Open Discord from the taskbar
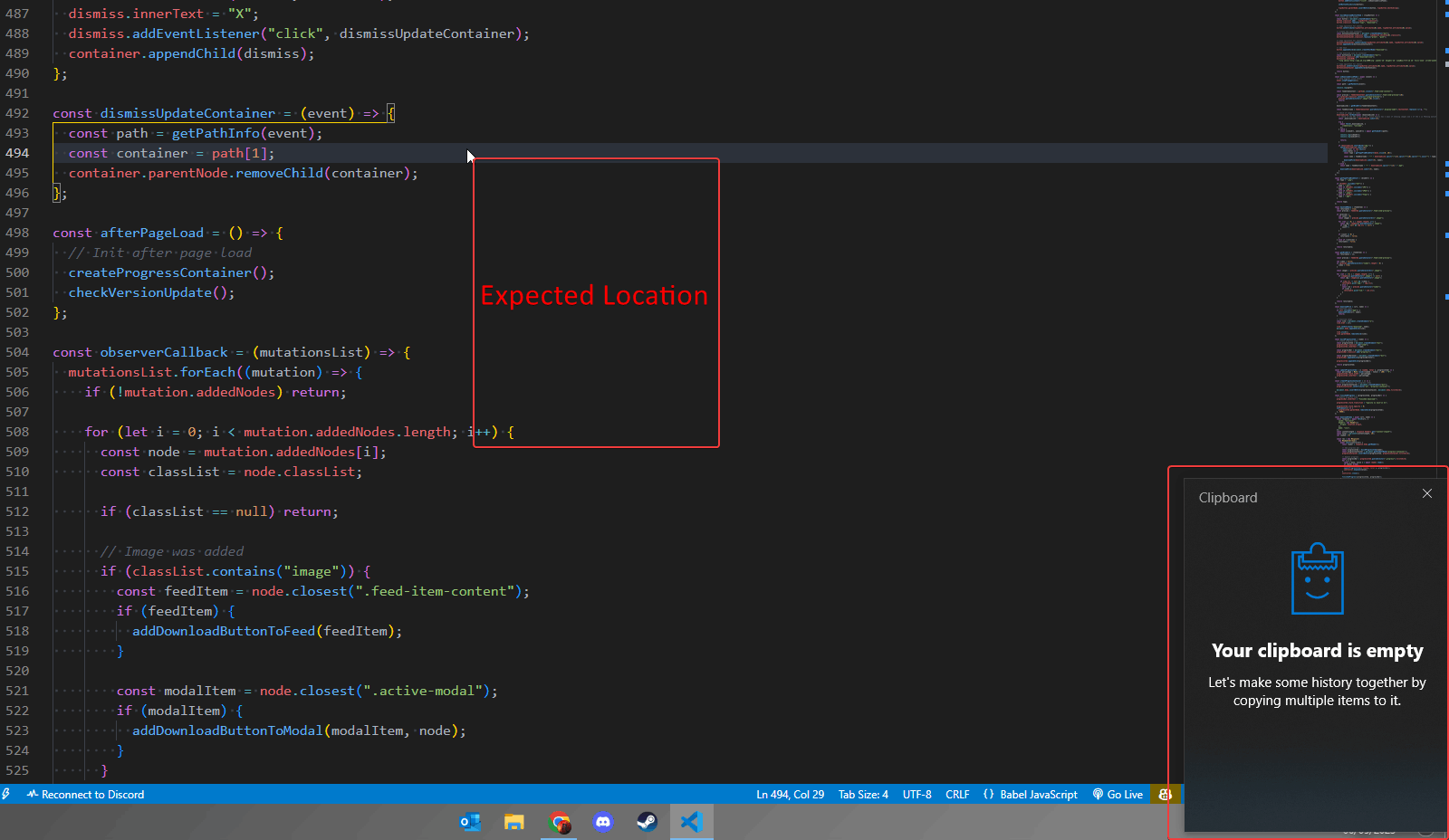Screen dimensions: 1449x840 tap(603, 822)
